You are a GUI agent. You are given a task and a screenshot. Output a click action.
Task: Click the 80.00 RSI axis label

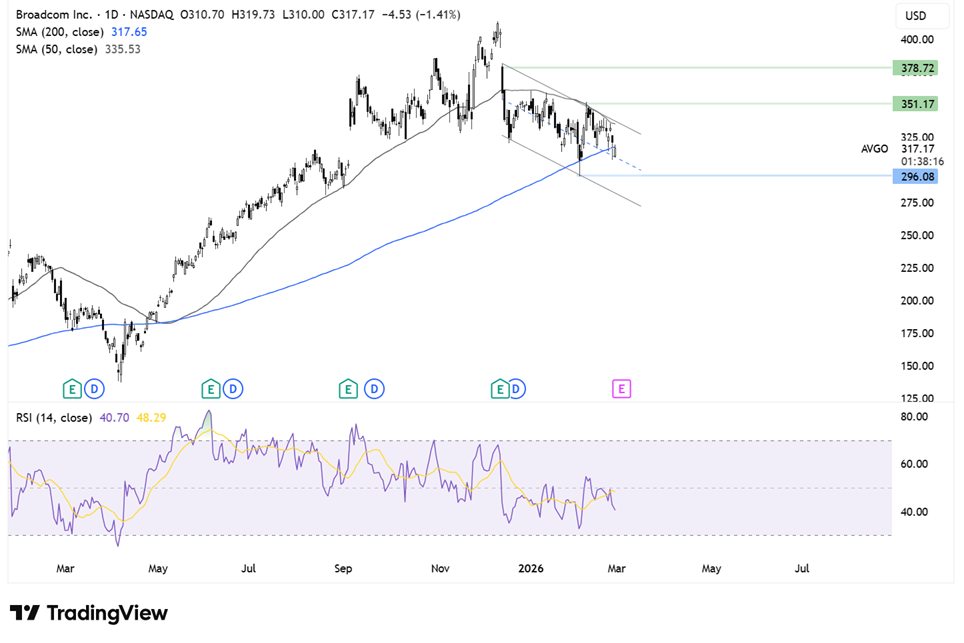(x=914, y=417)
